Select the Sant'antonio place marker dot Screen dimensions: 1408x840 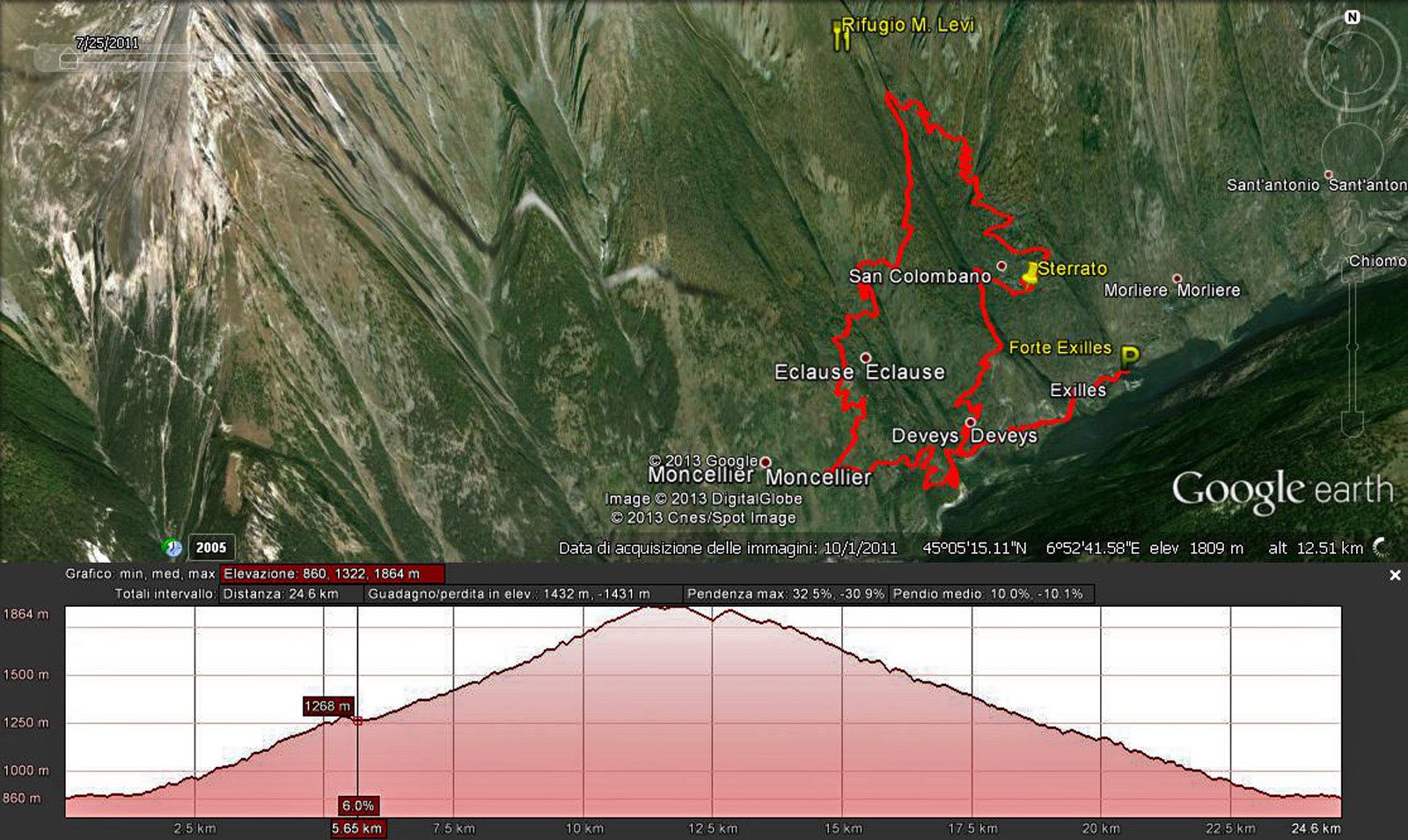pos(1329,175)
